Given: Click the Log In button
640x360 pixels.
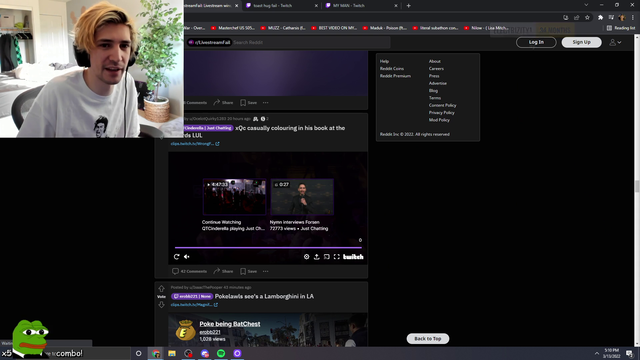Looking at the screenshot, I should click(536, 42).
